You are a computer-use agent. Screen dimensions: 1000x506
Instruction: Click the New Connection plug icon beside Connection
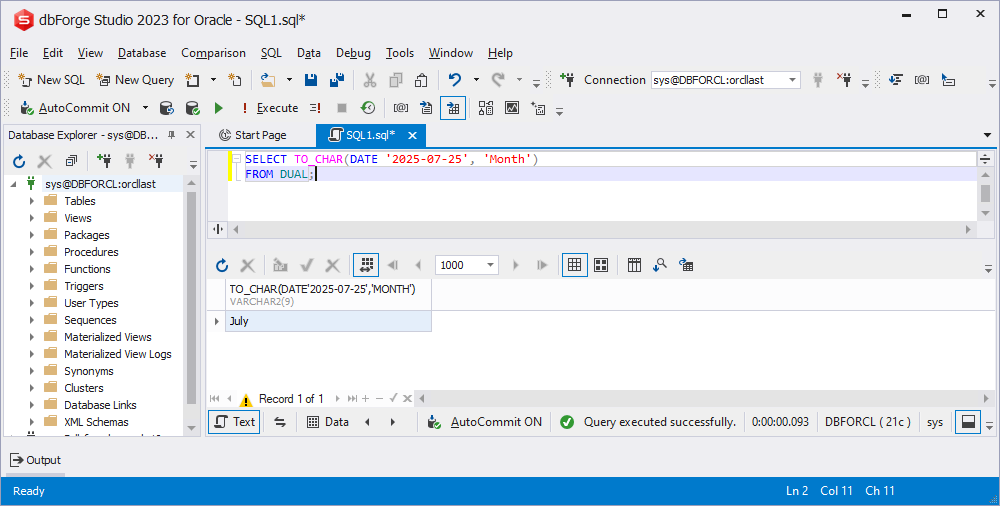pos(567,80)
